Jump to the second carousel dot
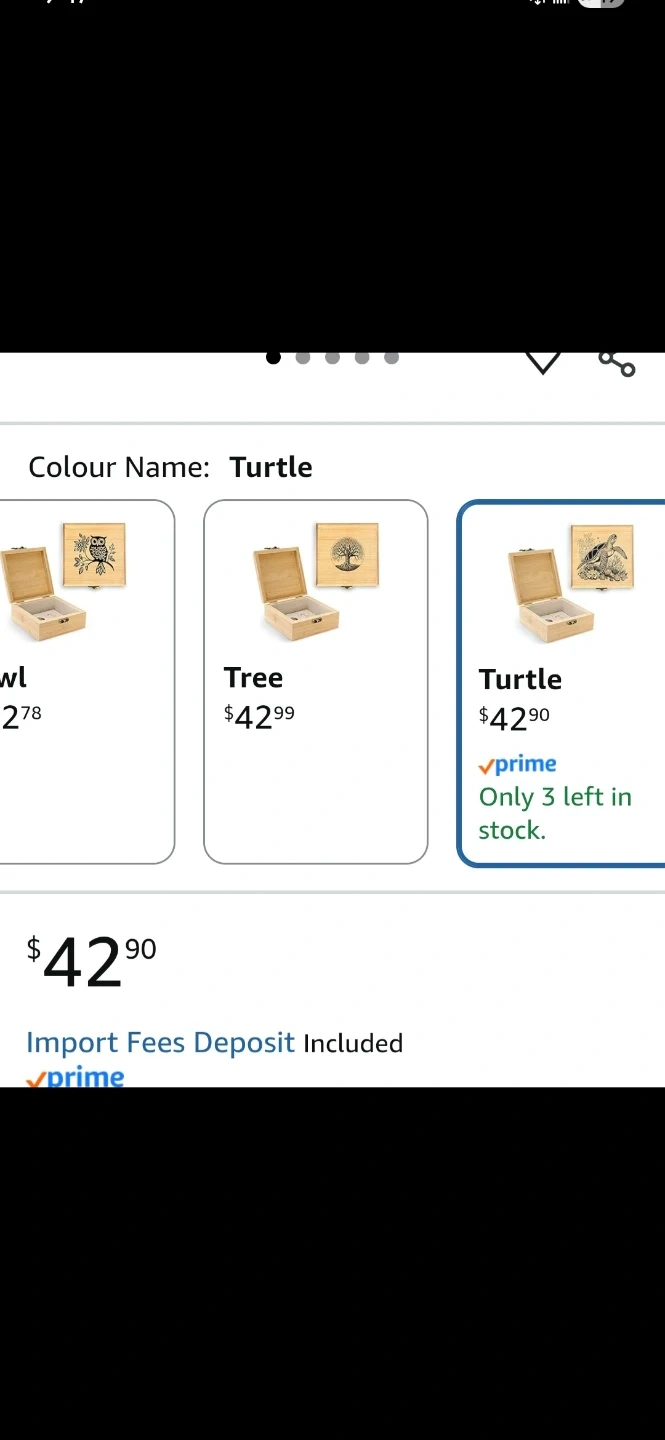Screen dimensions: 665x1440 (303, 357)
